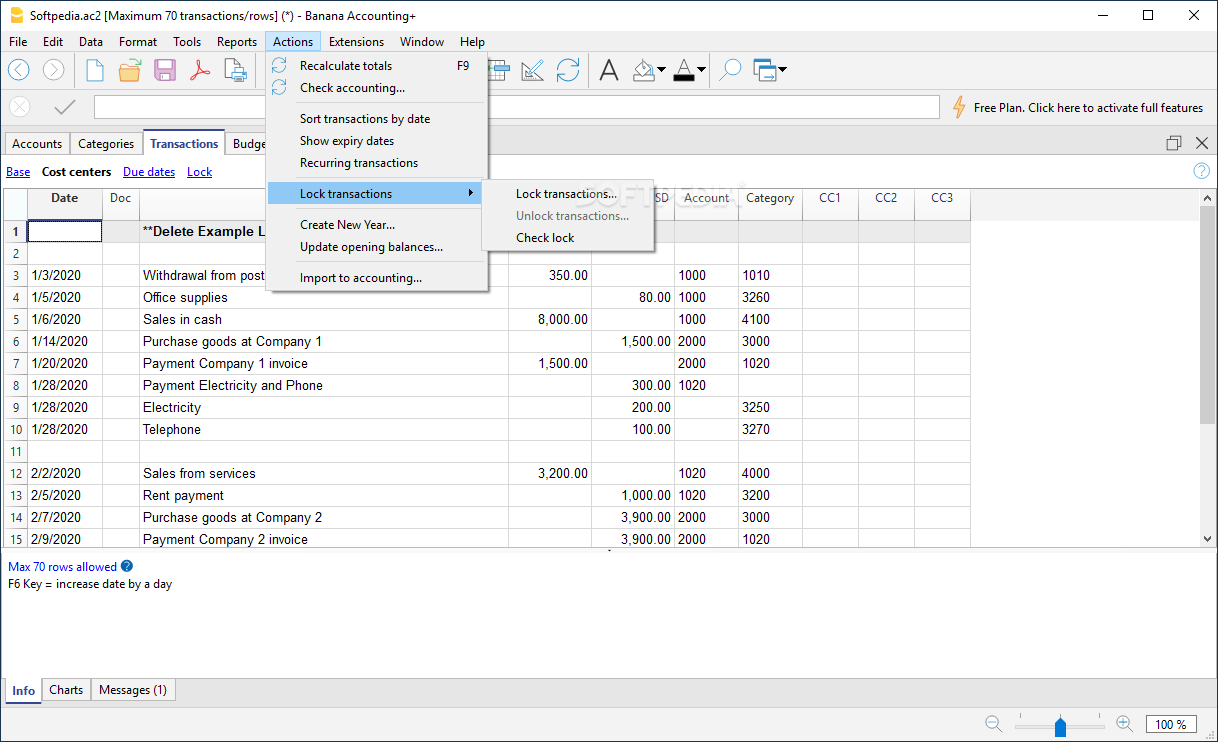This screenshot has height=742, width=1218.
Task: Open a file with the folder icon
Action: [130, 70]
